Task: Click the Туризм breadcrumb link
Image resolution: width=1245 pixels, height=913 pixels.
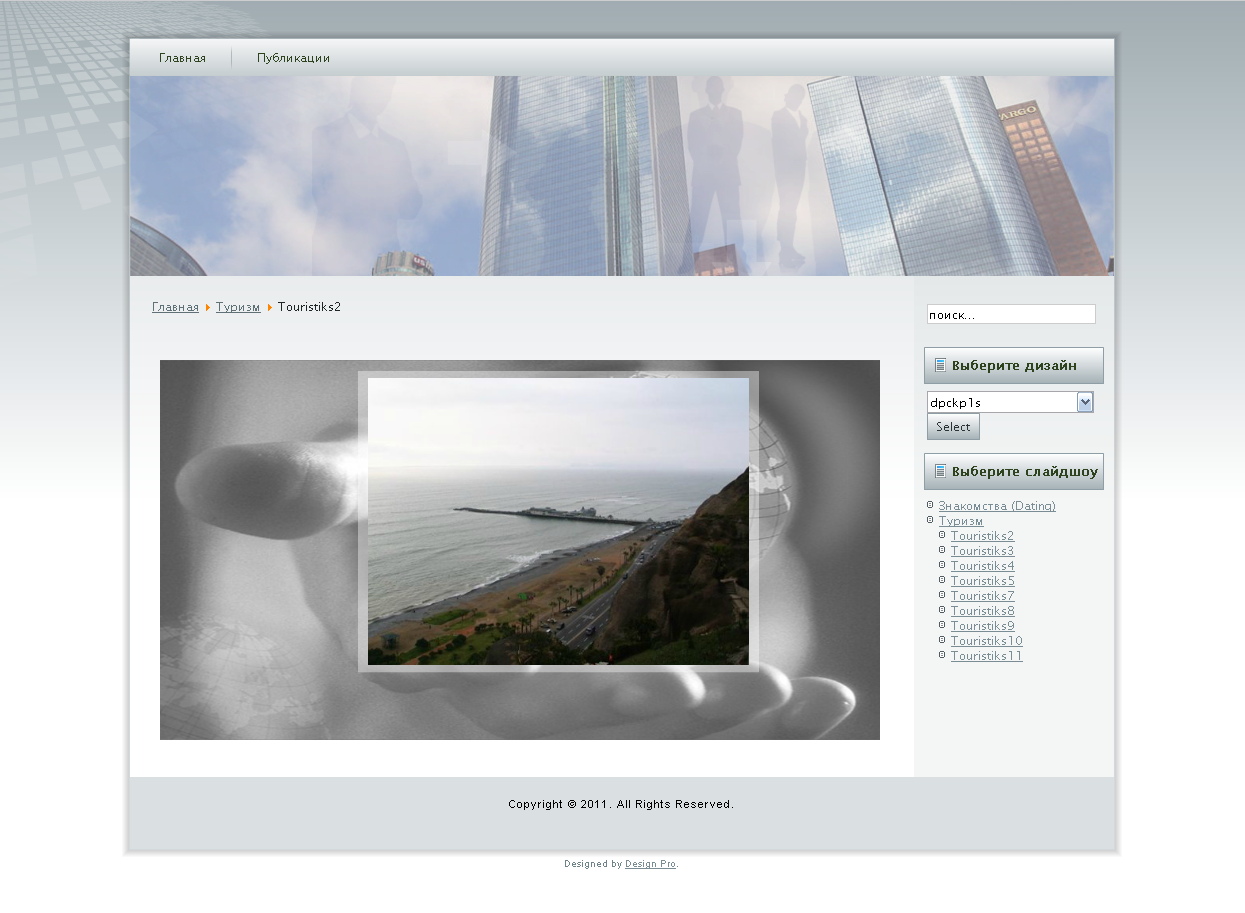Action: (x=238, y=307)
